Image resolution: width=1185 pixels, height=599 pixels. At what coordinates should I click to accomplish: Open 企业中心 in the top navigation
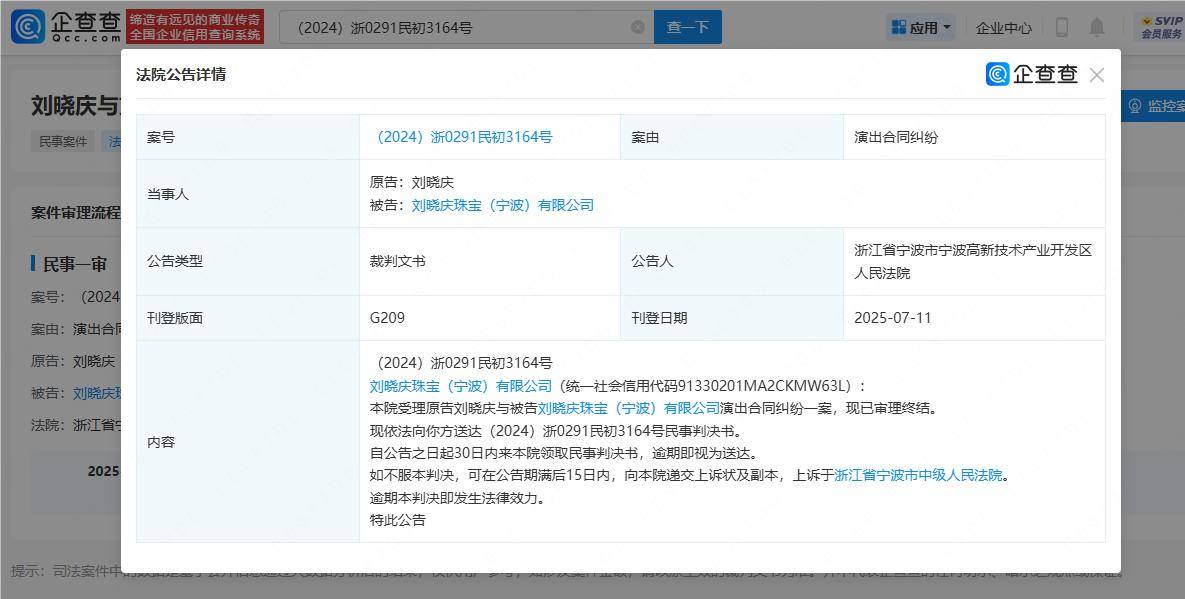point(1004,28)
